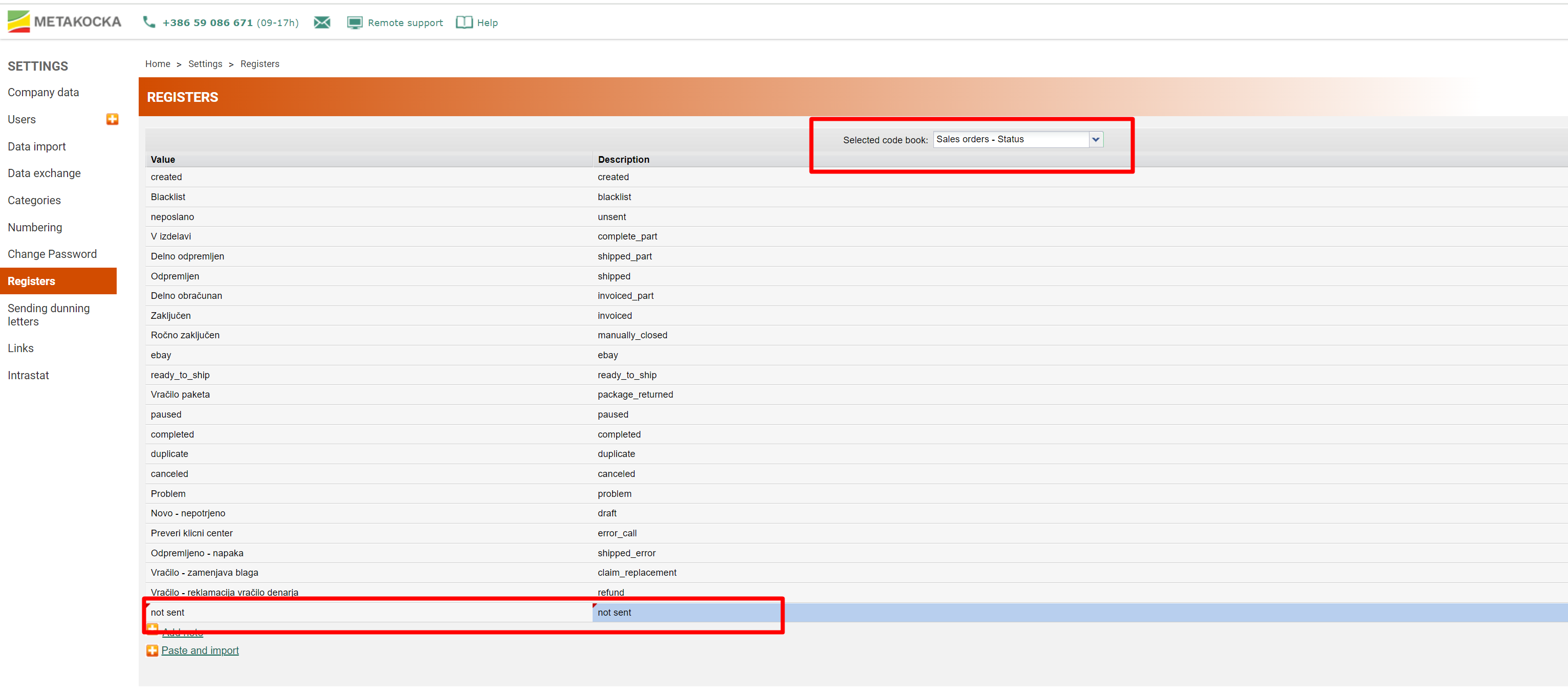This screenshot has width=1568, height=696.
Task: Click the Metakocka logo icon
Action: click(18, 22)
